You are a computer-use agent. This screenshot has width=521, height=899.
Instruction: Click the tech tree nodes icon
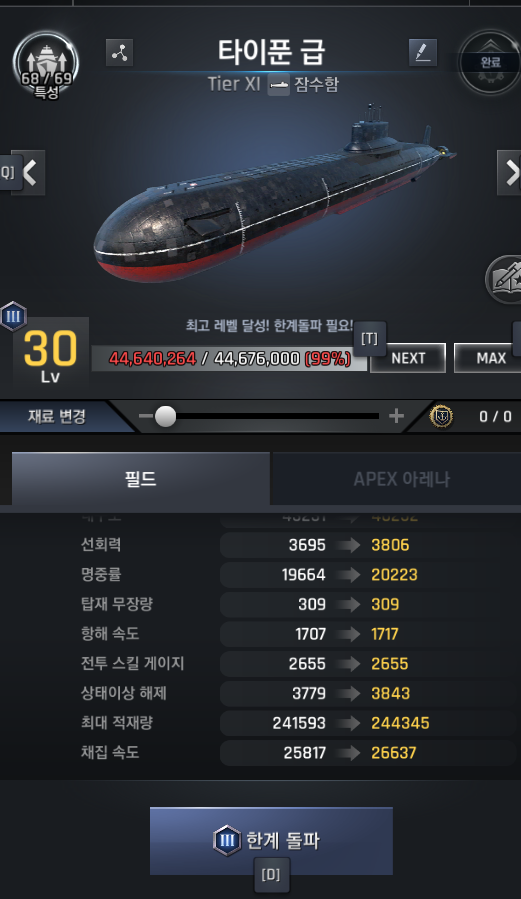(x=120, y=53)
